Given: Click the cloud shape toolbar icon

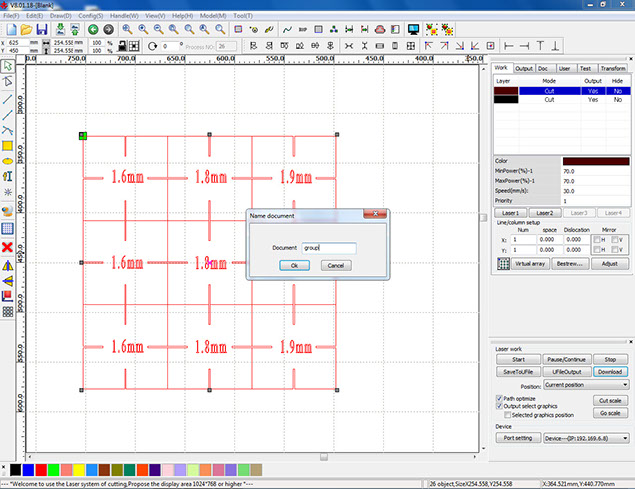Looking at the screenshot, I should click(380, 30).
